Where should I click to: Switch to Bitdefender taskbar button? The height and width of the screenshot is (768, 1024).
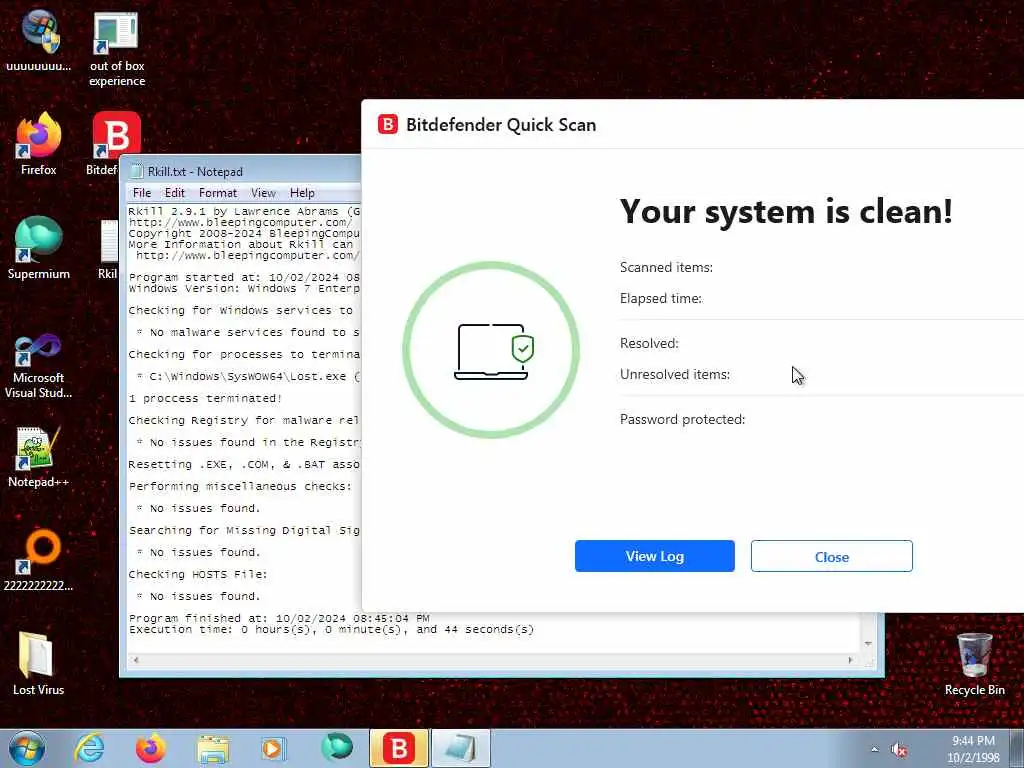pos(399,748)
